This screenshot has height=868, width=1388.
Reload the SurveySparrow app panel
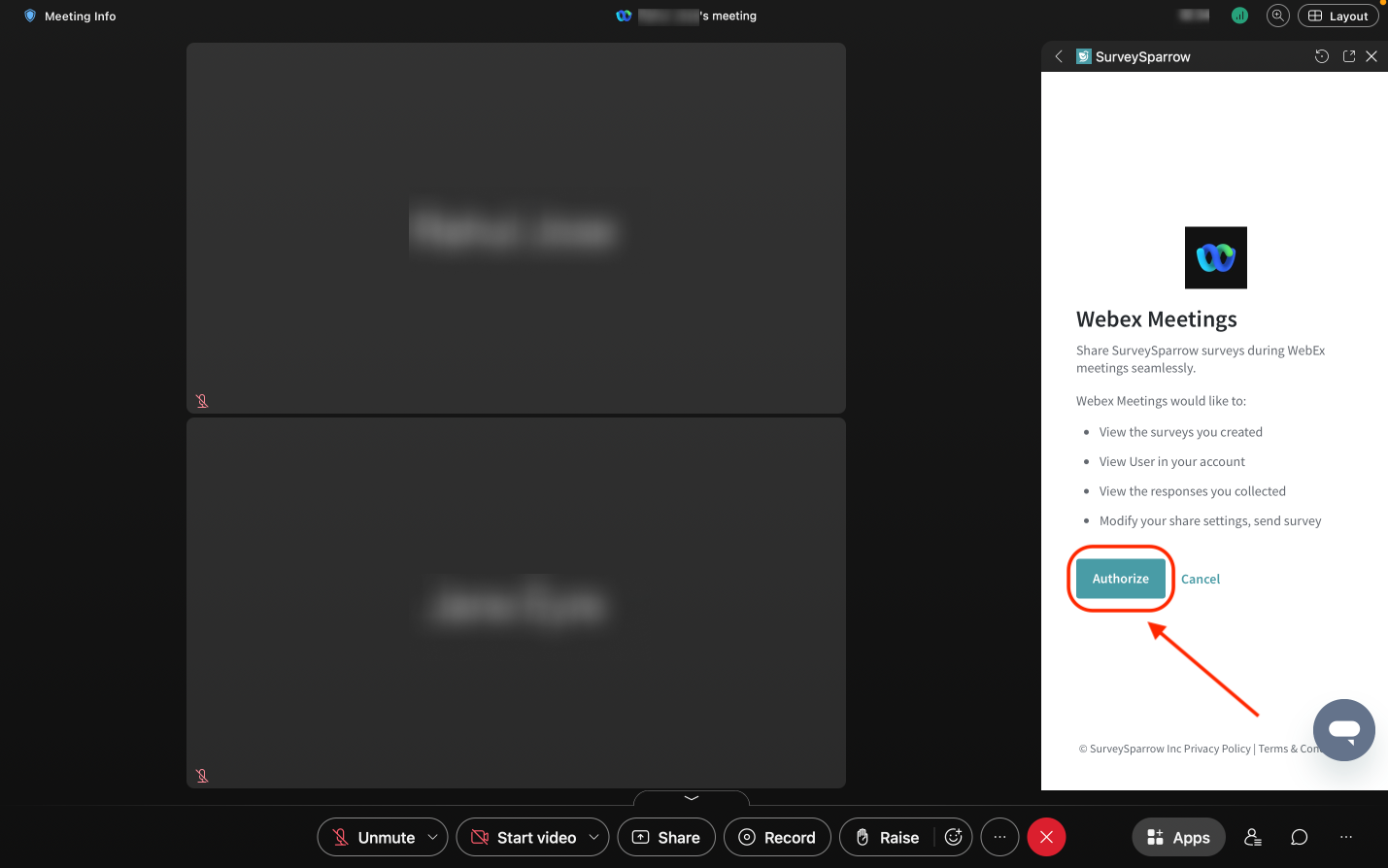(x=1322, y=56)
